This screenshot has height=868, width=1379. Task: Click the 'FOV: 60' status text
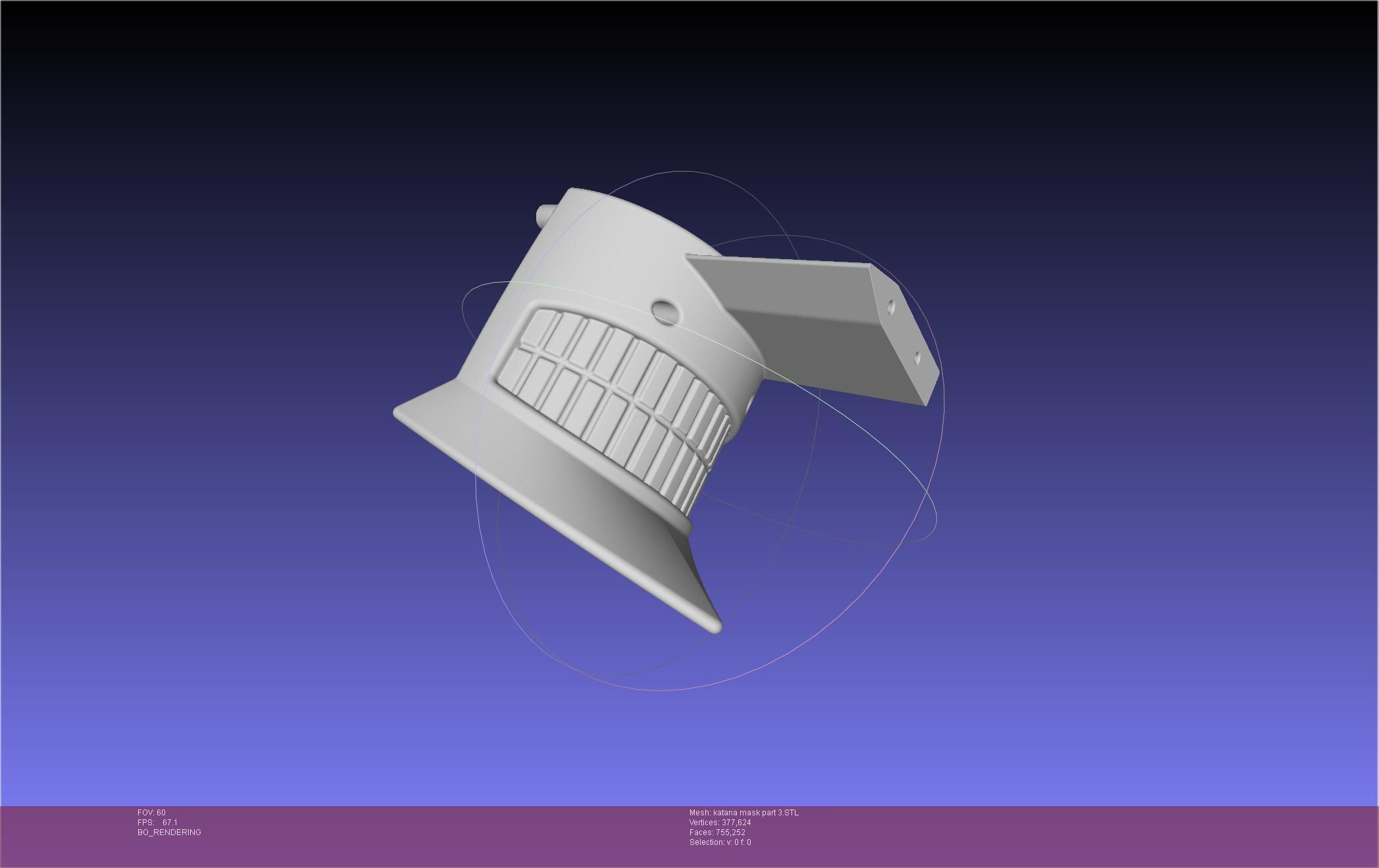tap(151, 813)
